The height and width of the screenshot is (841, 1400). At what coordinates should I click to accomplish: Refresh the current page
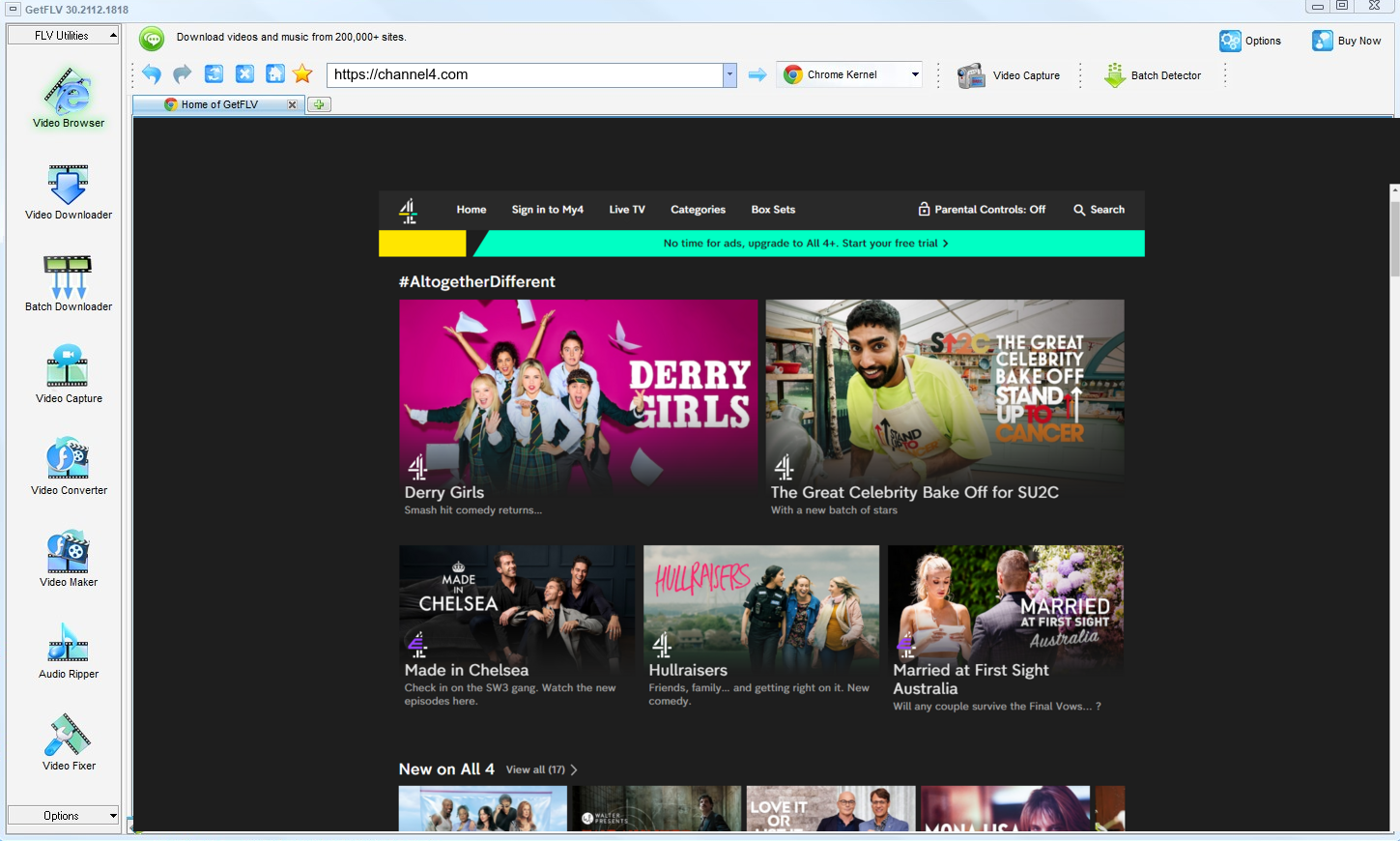click(214, 74)
